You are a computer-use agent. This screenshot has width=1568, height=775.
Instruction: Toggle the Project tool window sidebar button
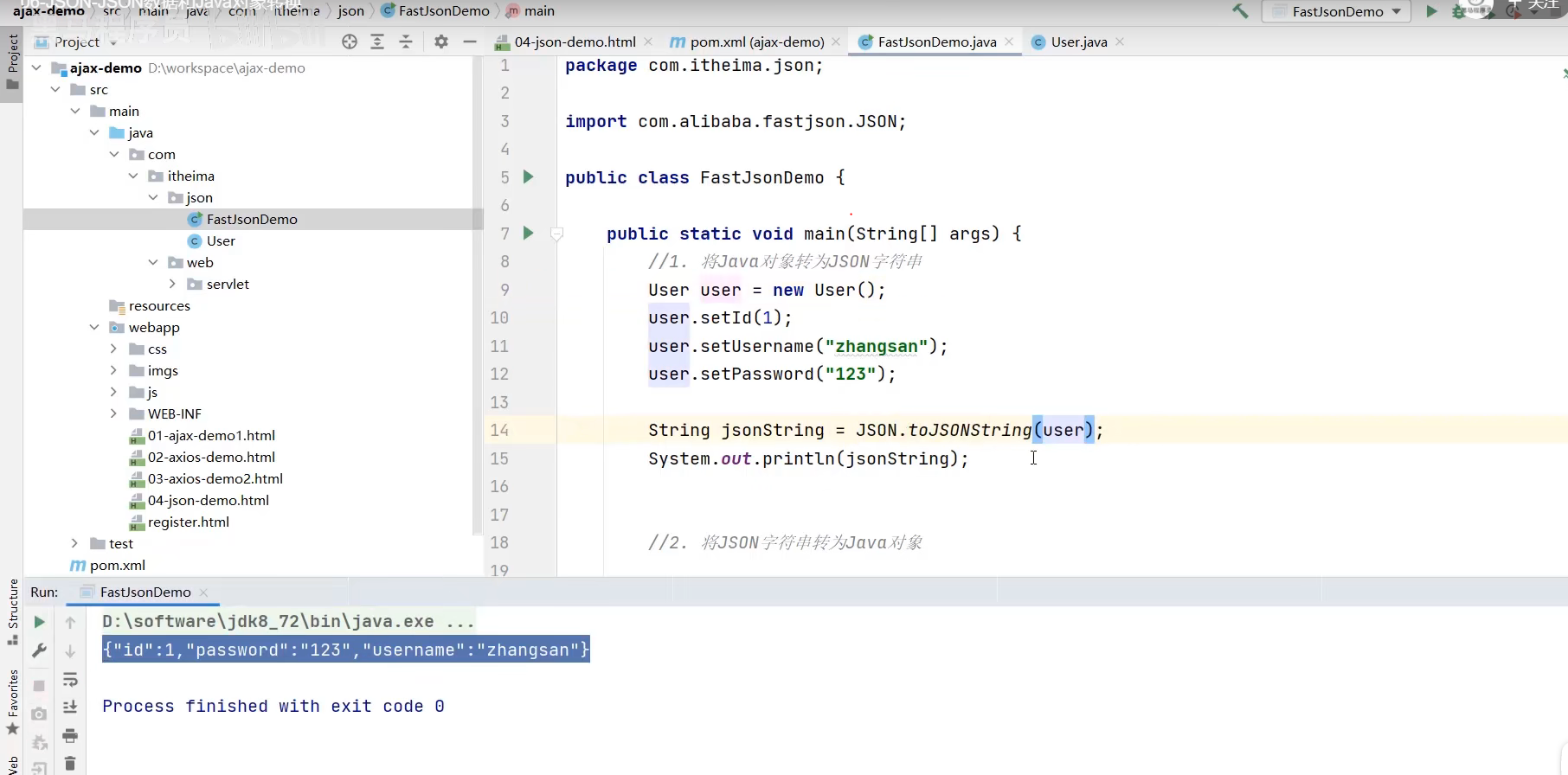click(12, 61)
